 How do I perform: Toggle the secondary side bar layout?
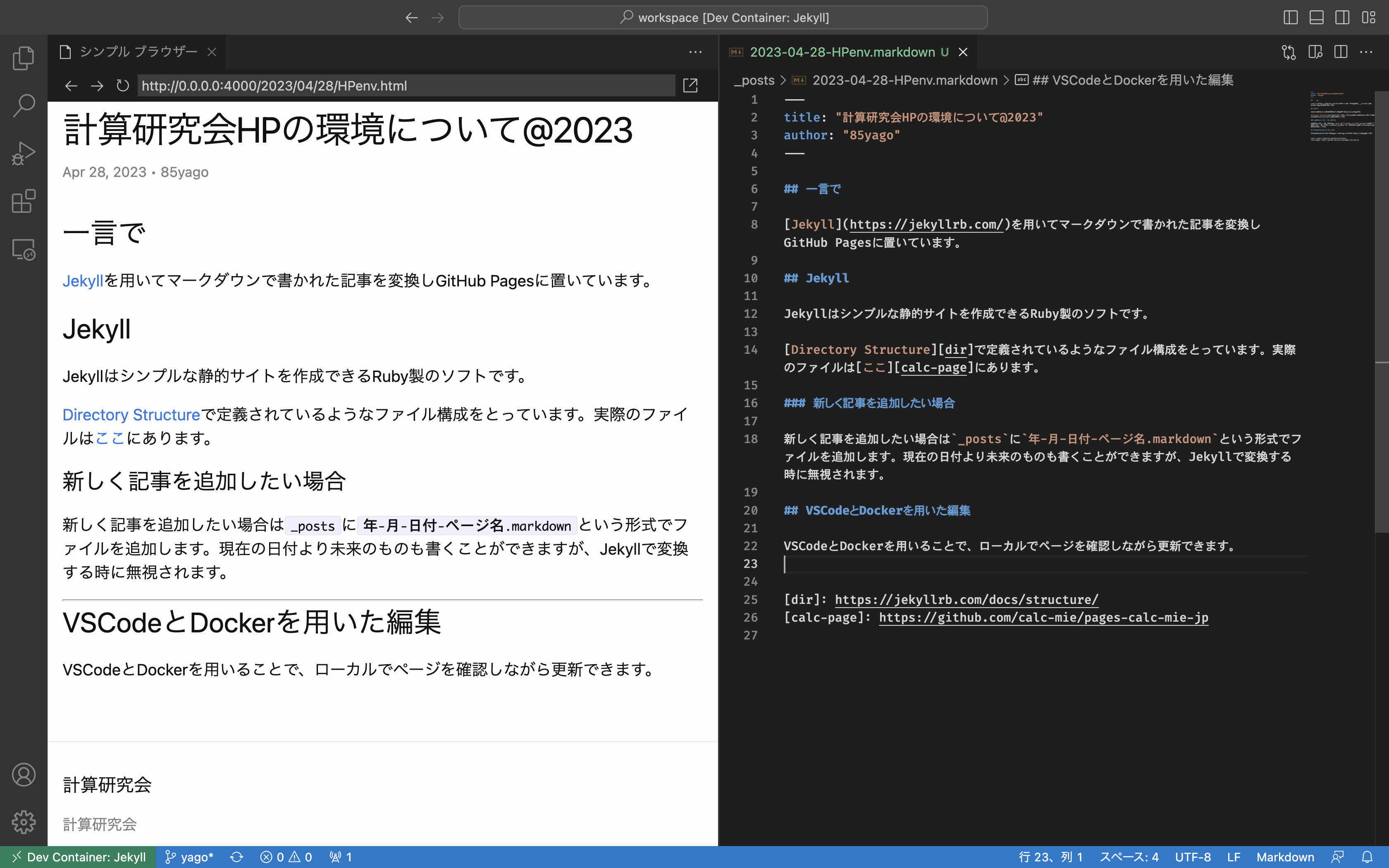pyautogui.click(x=1342, y=18)
